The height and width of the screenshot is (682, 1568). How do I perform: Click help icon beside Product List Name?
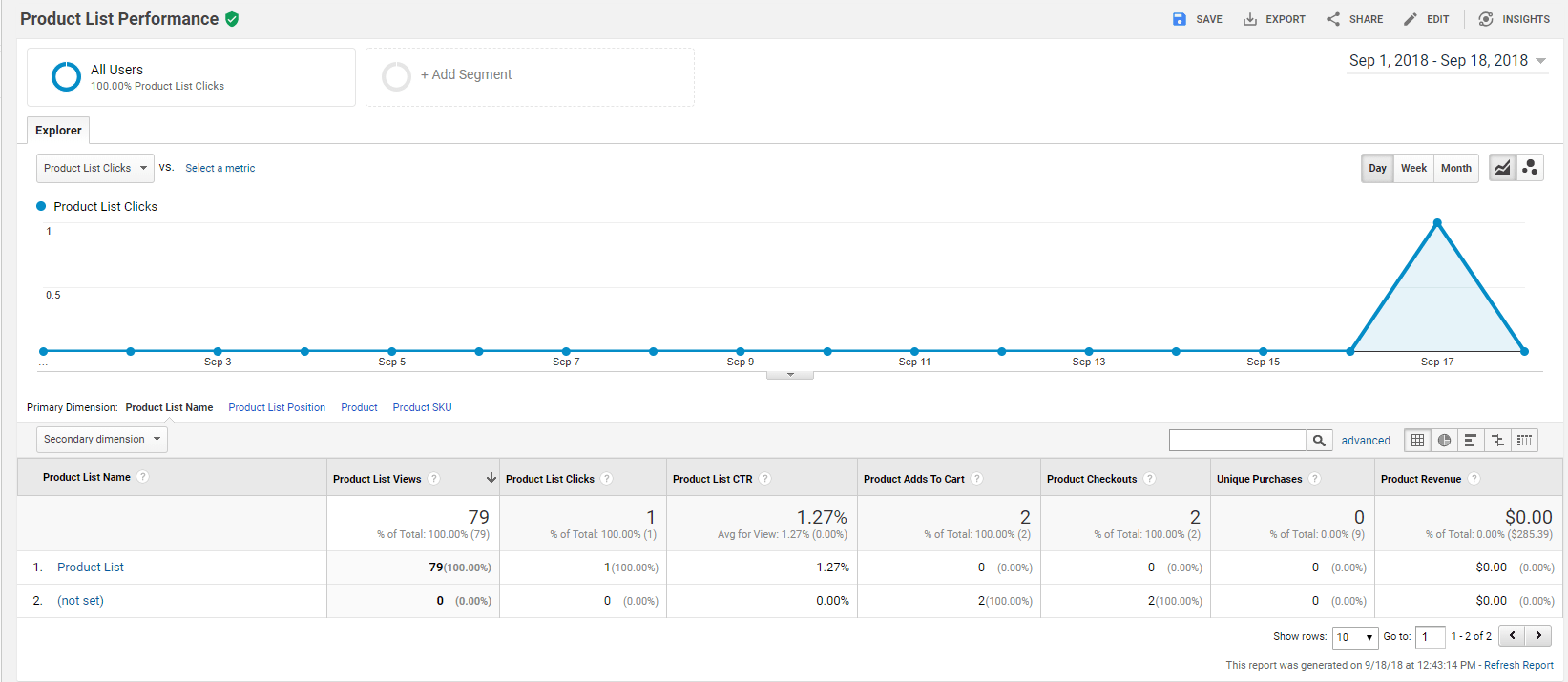pyautogui.click(x=142, y=477)
